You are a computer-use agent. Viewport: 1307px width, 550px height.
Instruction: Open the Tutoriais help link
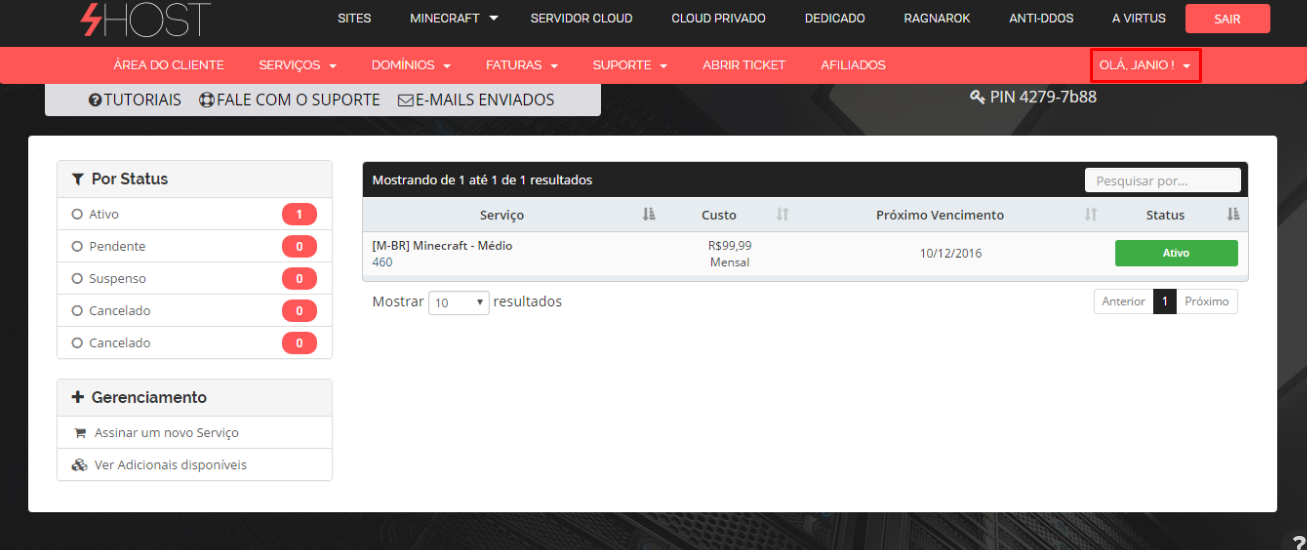coord(135,100)
